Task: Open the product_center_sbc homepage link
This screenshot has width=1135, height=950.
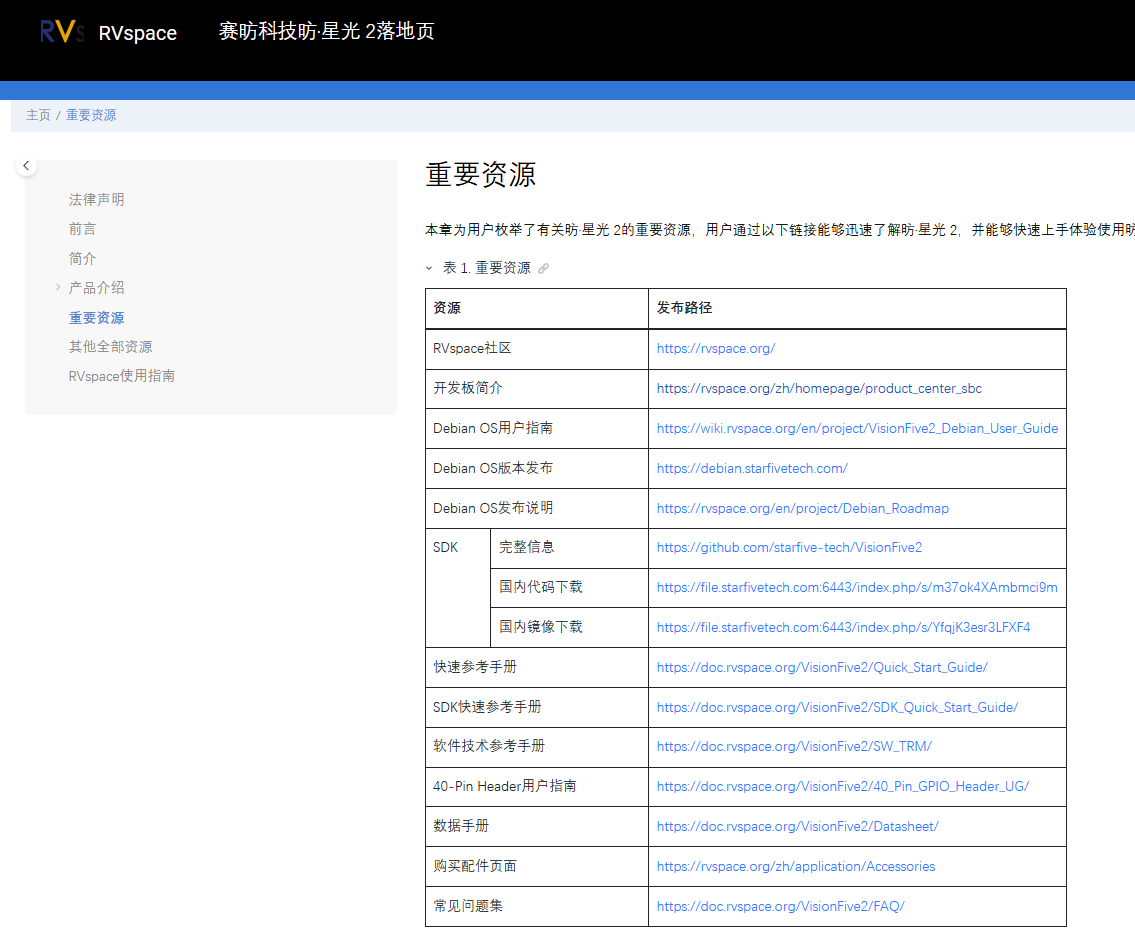Action: [x=819, y=388]
